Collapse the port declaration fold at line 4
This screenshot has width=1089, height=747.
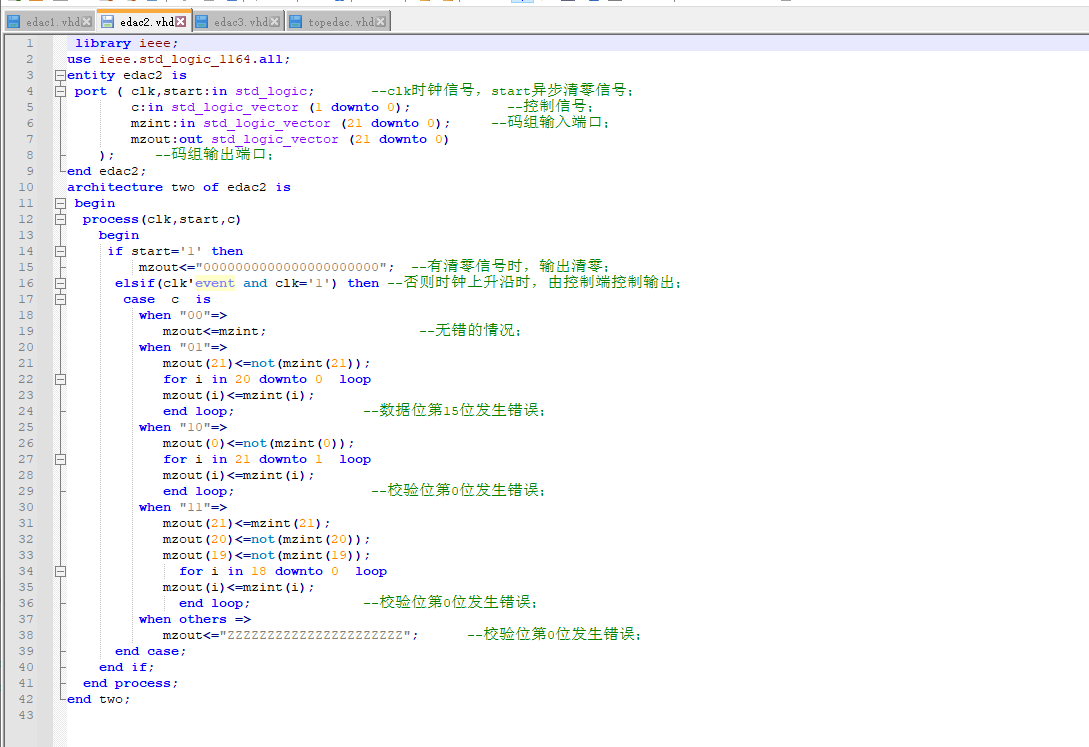60,91
